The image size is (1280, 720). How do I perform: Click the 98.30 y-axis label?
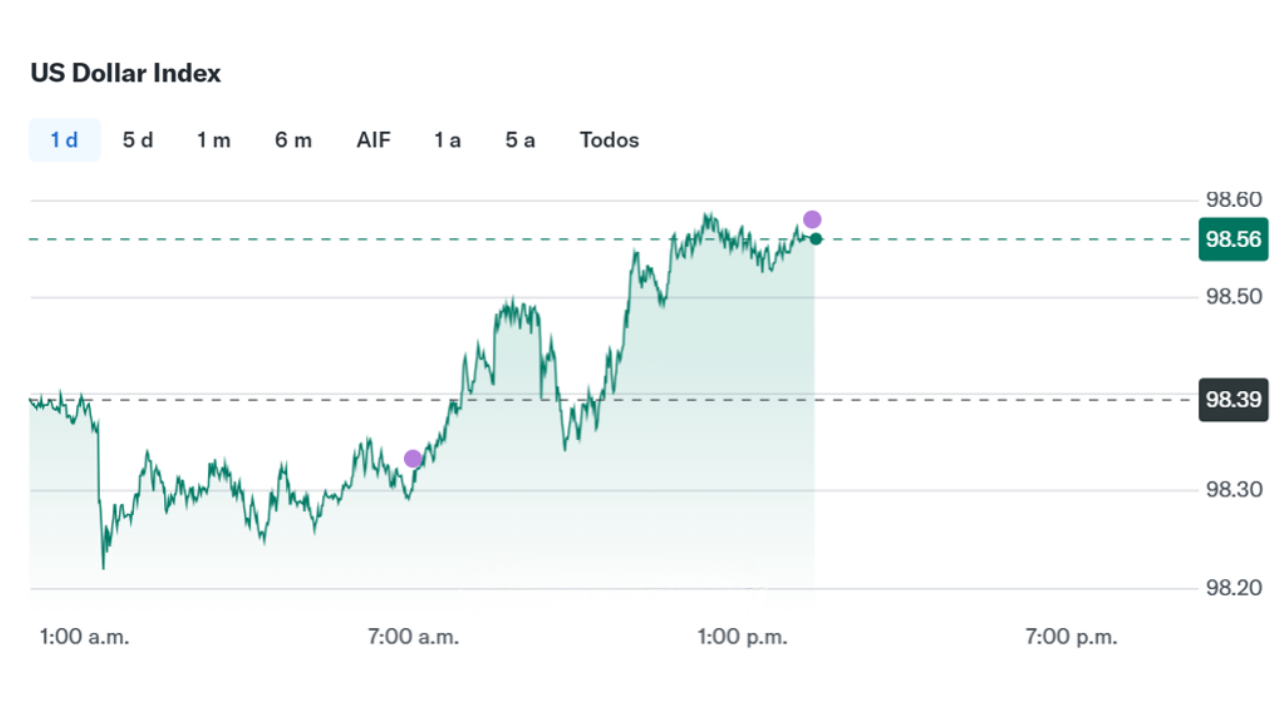click(1233, 490)
